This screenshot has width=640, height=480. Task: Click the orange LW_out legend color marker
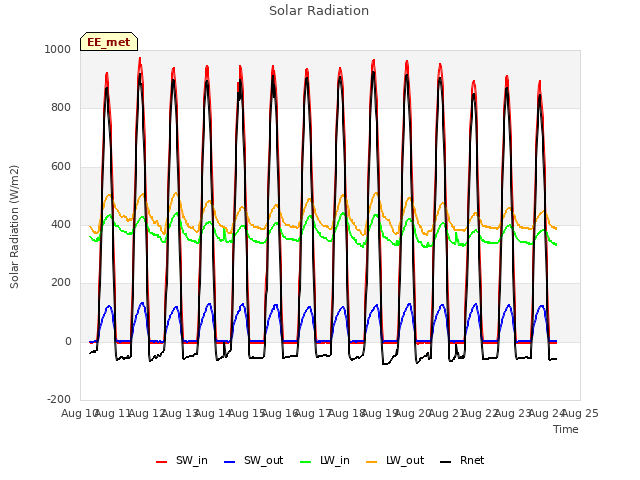[372, 462]
